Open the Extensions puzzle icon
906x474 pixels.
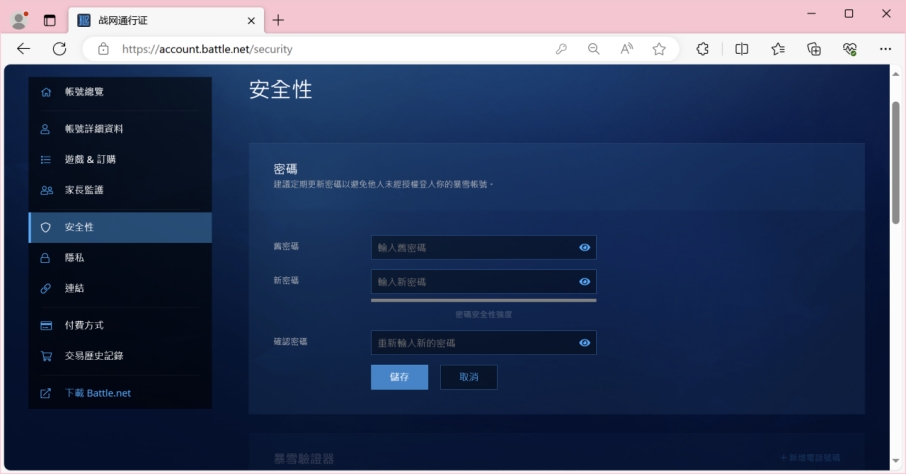point(702,49)
